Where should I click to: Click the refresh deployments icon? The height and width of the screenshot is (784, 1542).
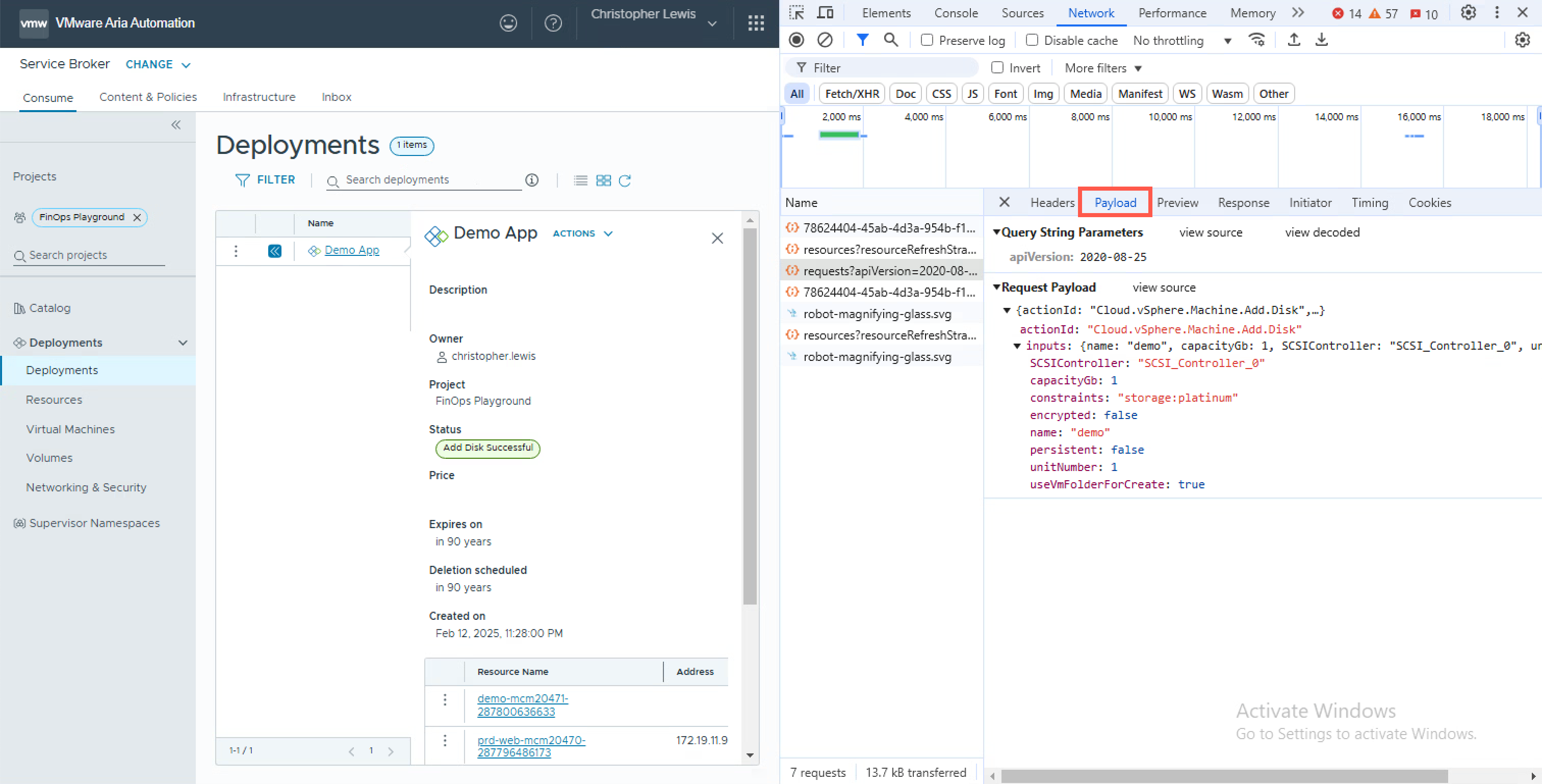click(624, 181)
